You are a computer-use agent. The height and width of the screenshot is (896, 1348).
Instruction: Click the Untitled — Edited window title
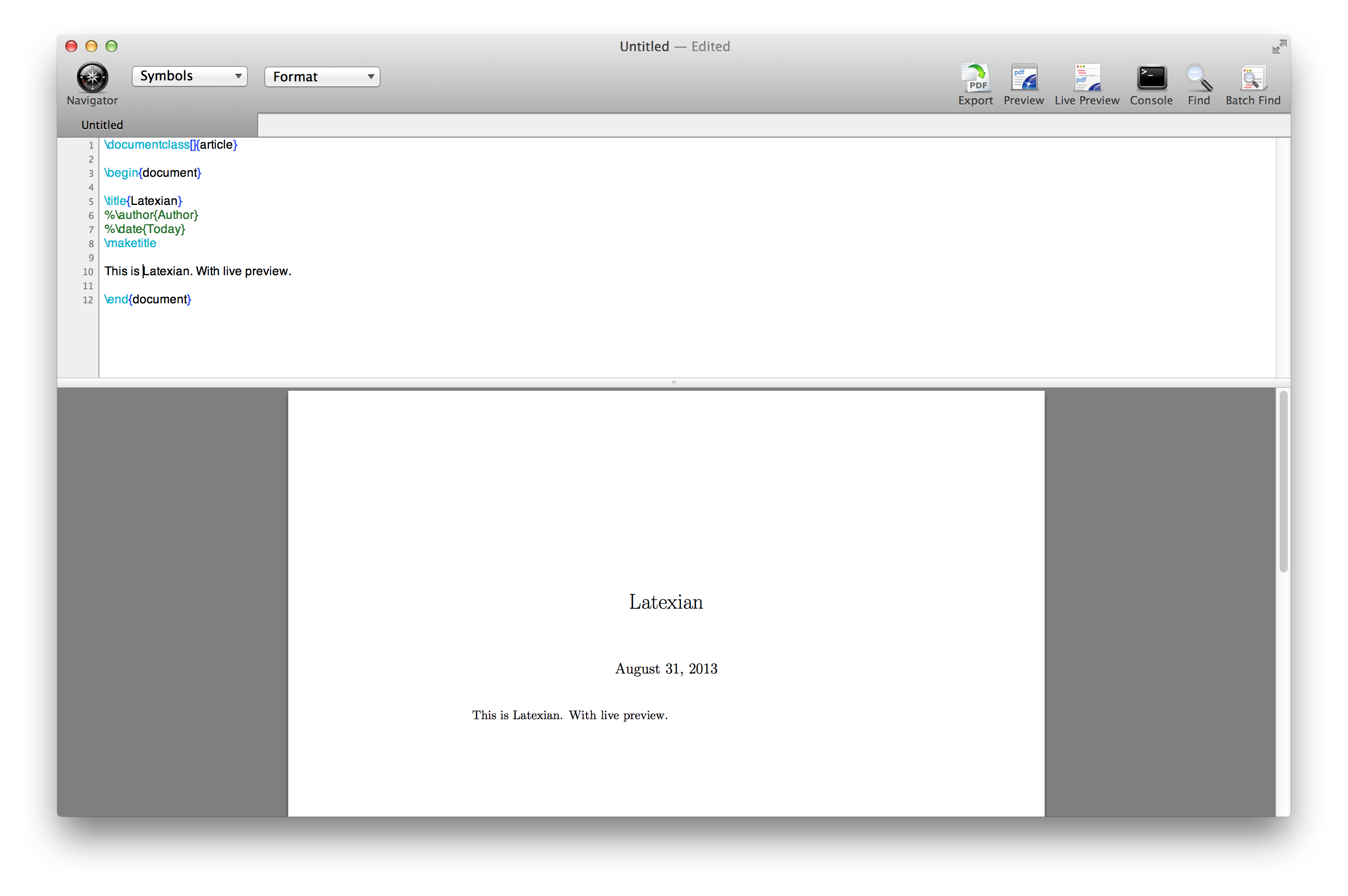[x=675, y=46]
